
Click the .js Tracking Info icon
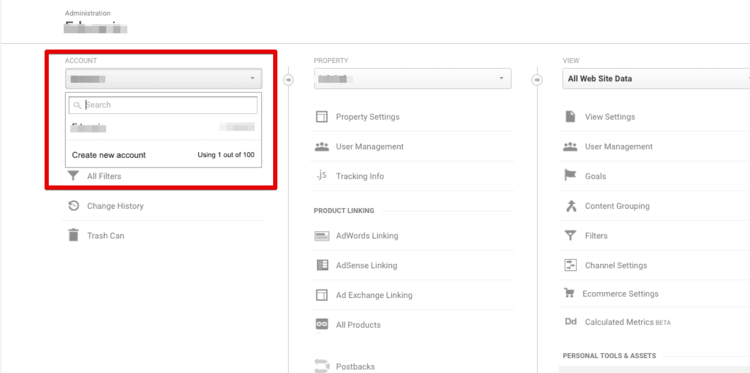click(321, 176)
